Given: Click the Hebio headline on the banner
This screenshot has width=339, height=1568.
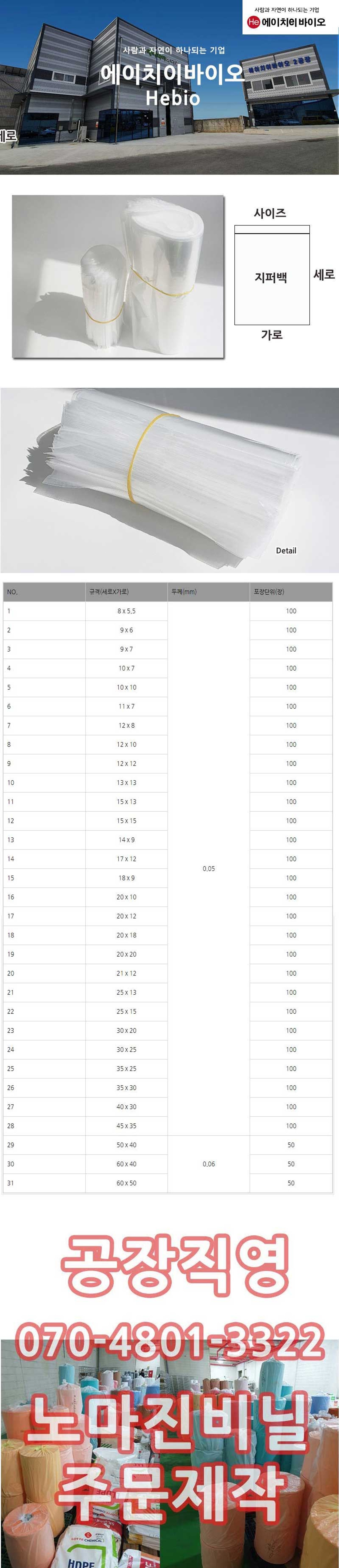Looking at the screenshot, I should click(x=173, y=97).
